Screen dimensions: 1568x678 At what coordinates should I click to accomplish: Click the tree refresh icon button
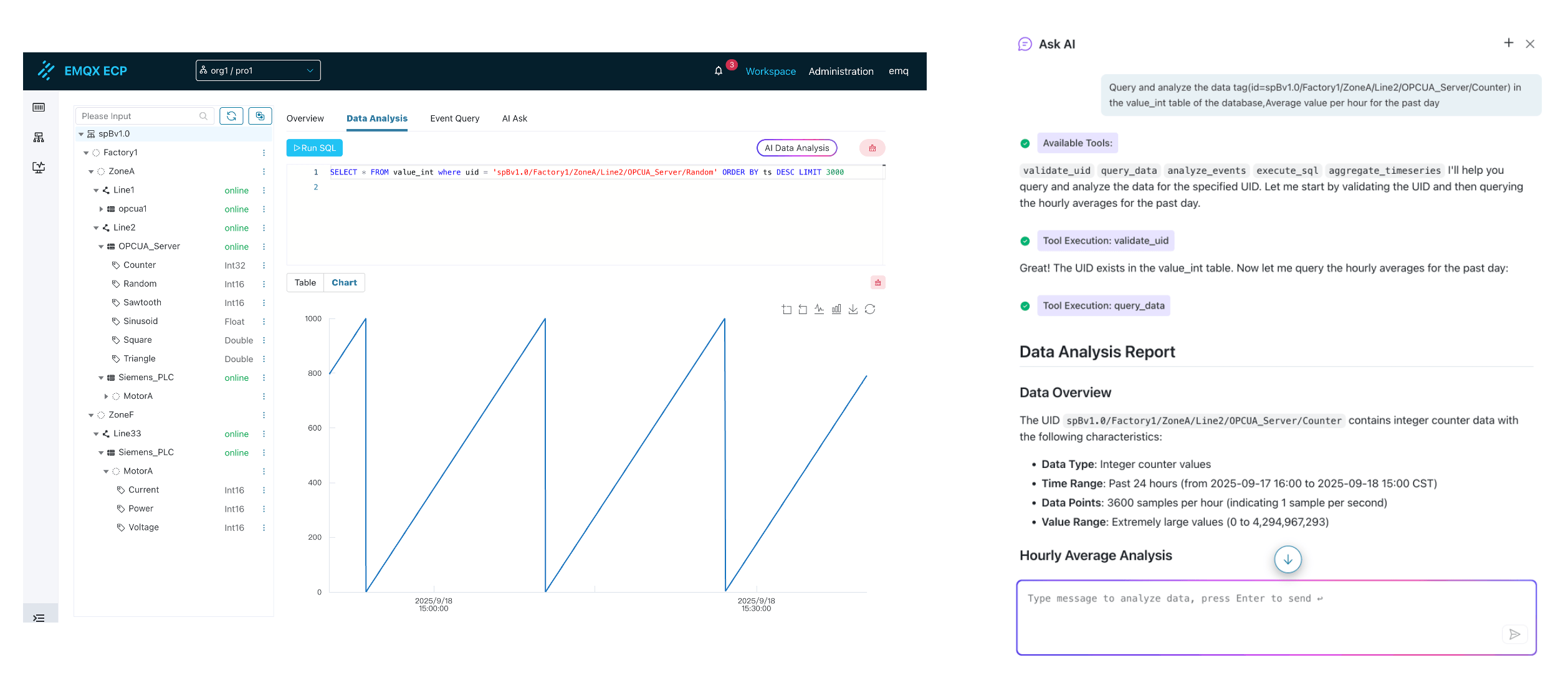(x=231, y=116)
